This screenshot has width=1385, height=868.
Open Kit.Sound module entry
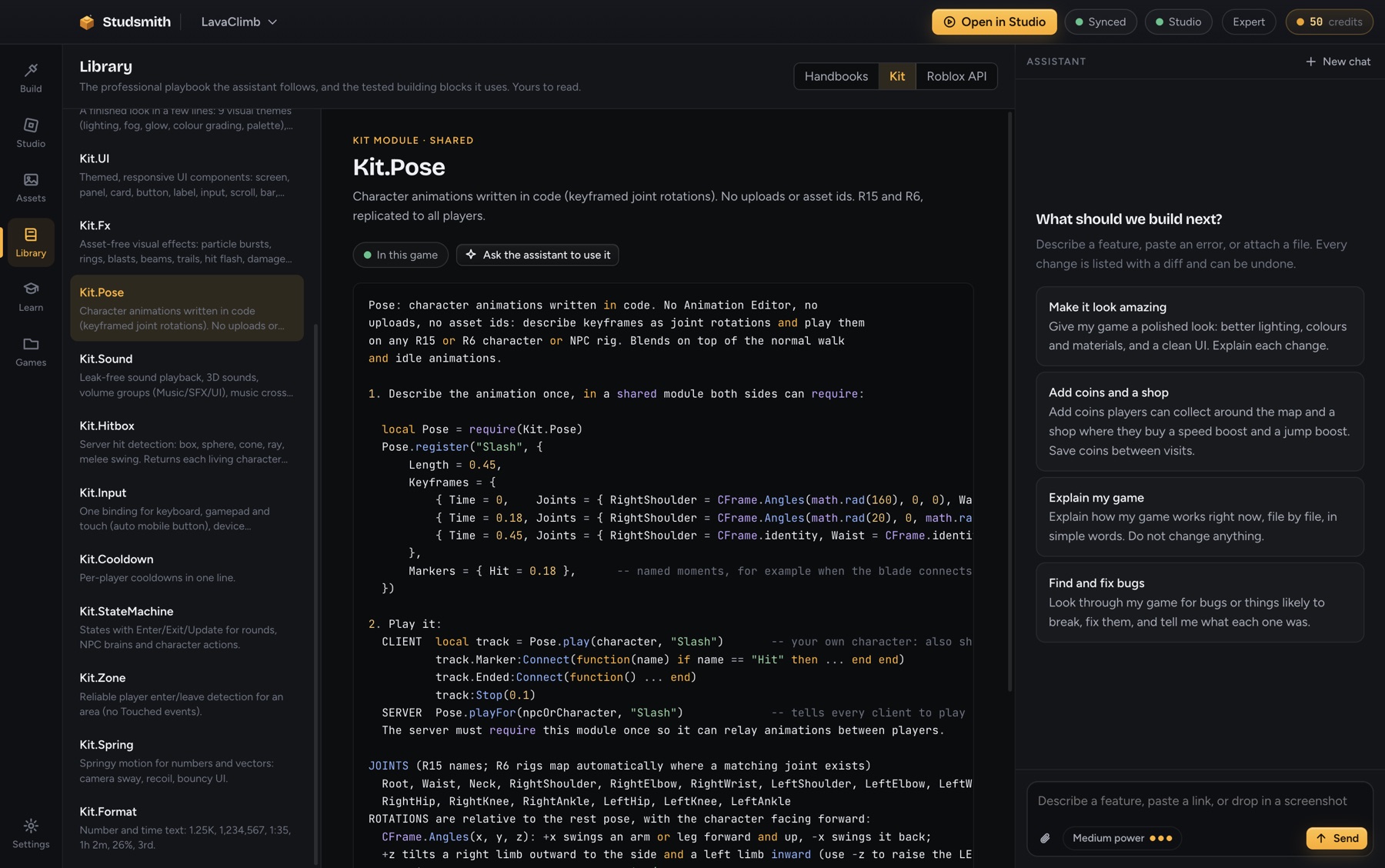click(x=187, y=376)
